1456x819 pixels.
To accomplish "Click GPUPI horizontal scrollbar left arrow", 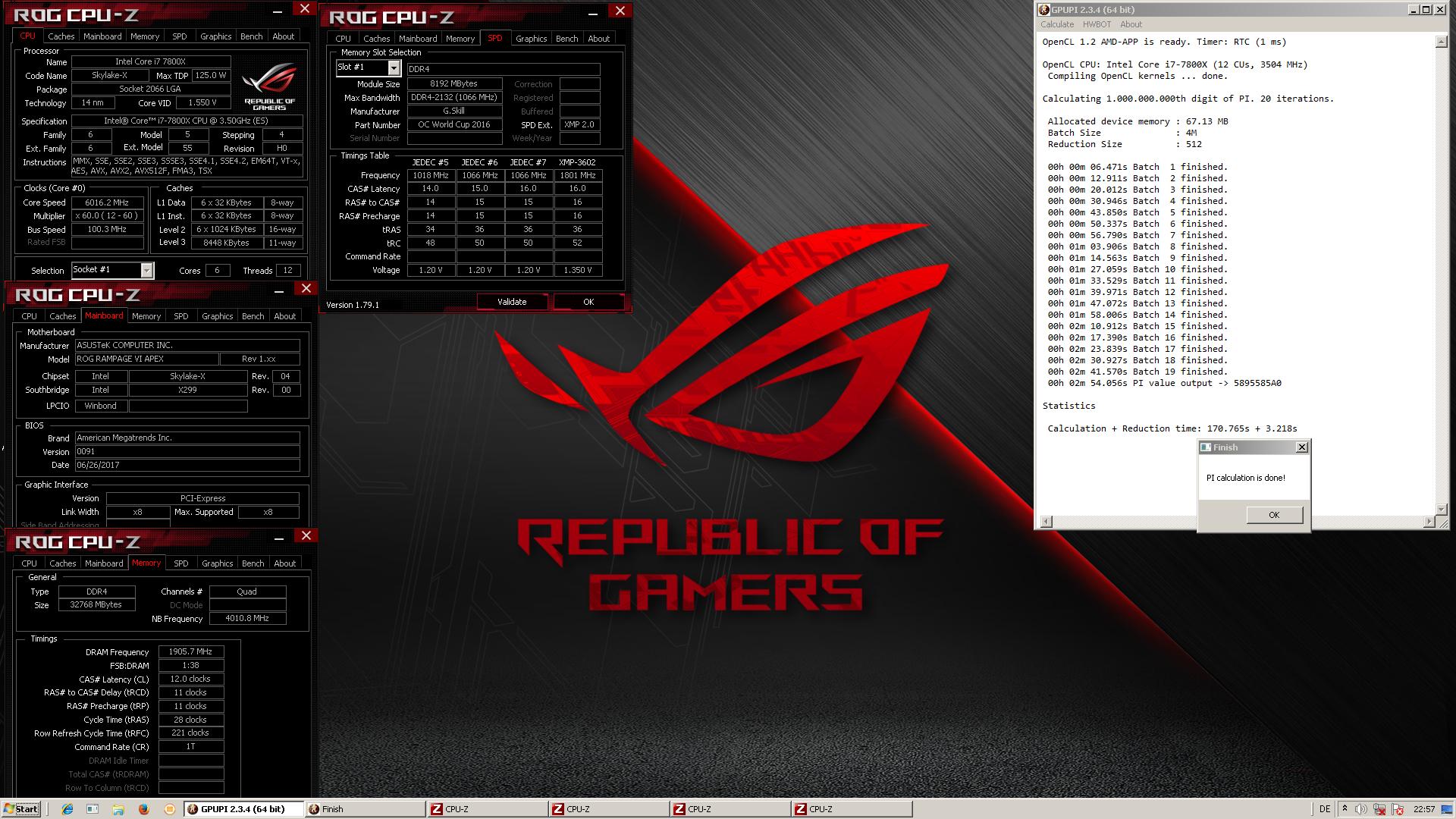I will [x=1046, y=522].
